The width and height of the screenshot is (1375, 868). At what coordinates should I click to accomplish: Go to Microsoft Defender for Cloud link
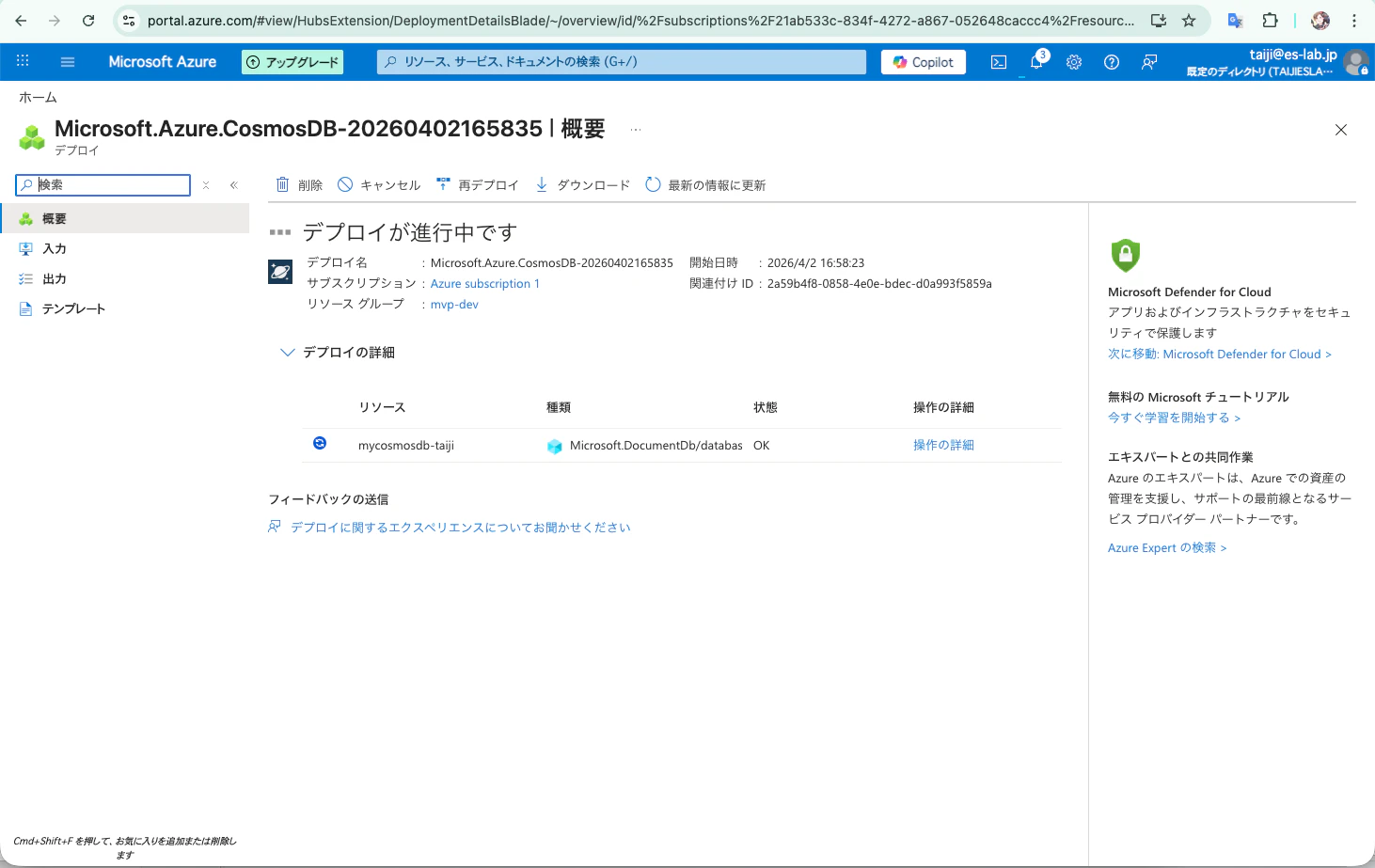point(1219,354)
